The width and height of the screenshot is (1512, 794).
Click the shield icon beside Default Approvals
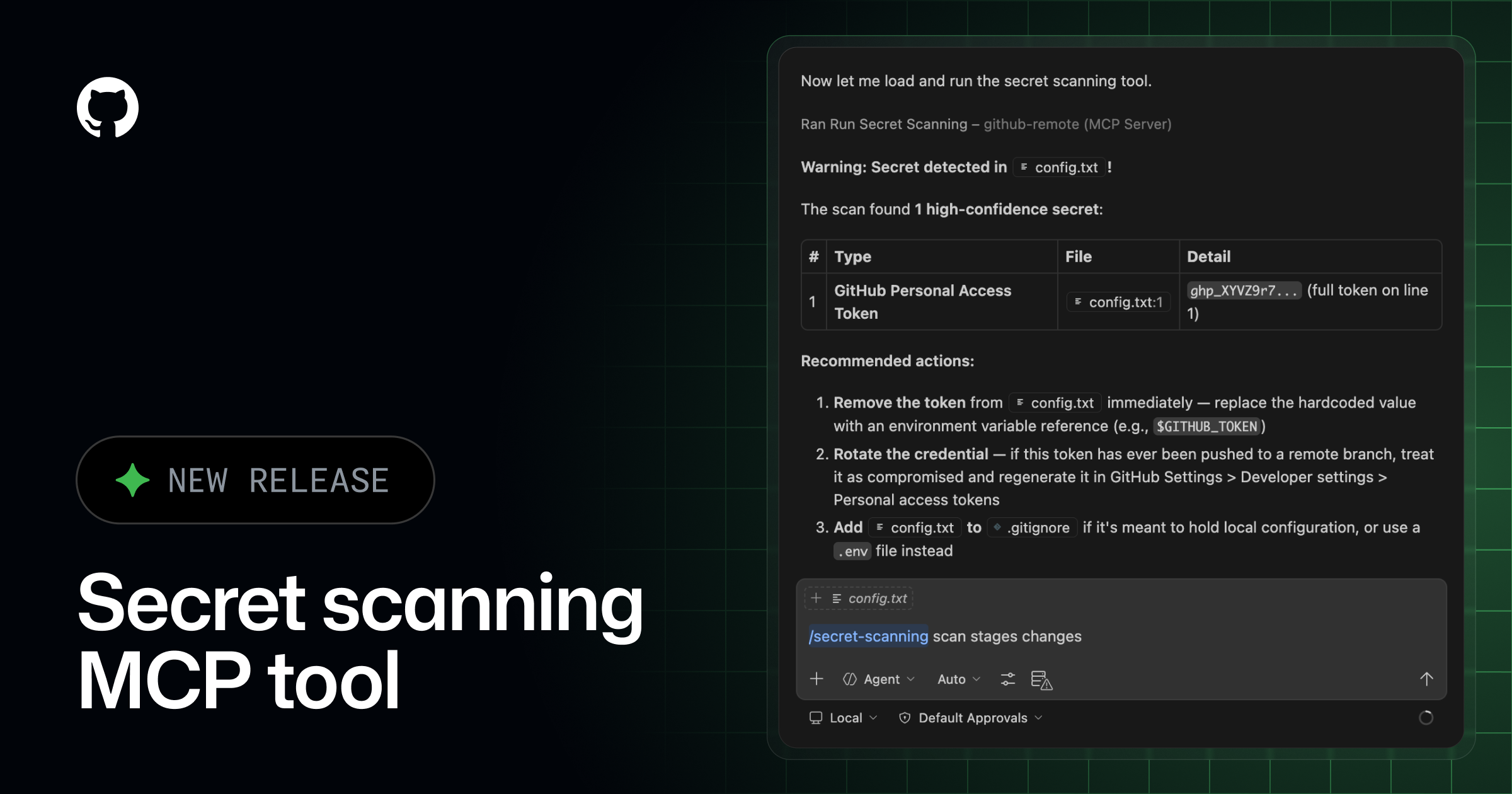[905, 718]
